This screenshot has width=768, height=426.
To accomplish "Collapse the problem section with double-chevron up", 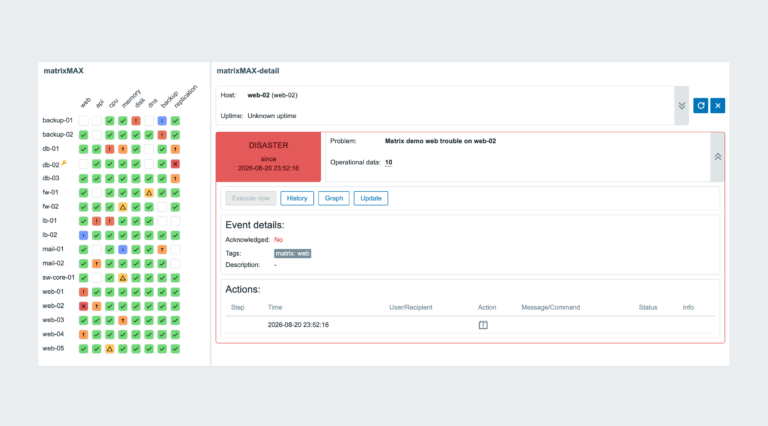I will (x=717, y=157).
